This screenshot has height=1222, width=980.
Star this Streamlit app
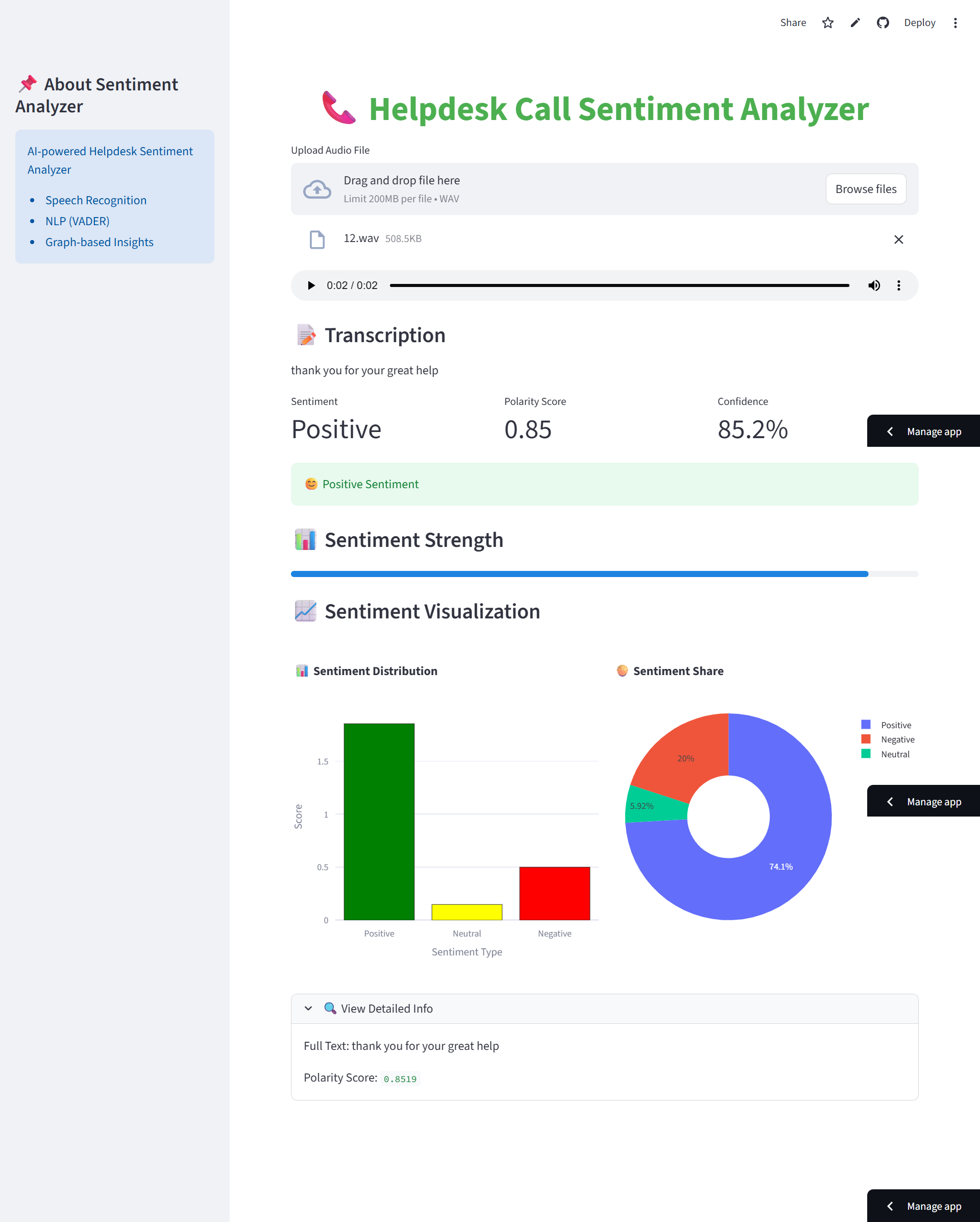coord(827,22)
